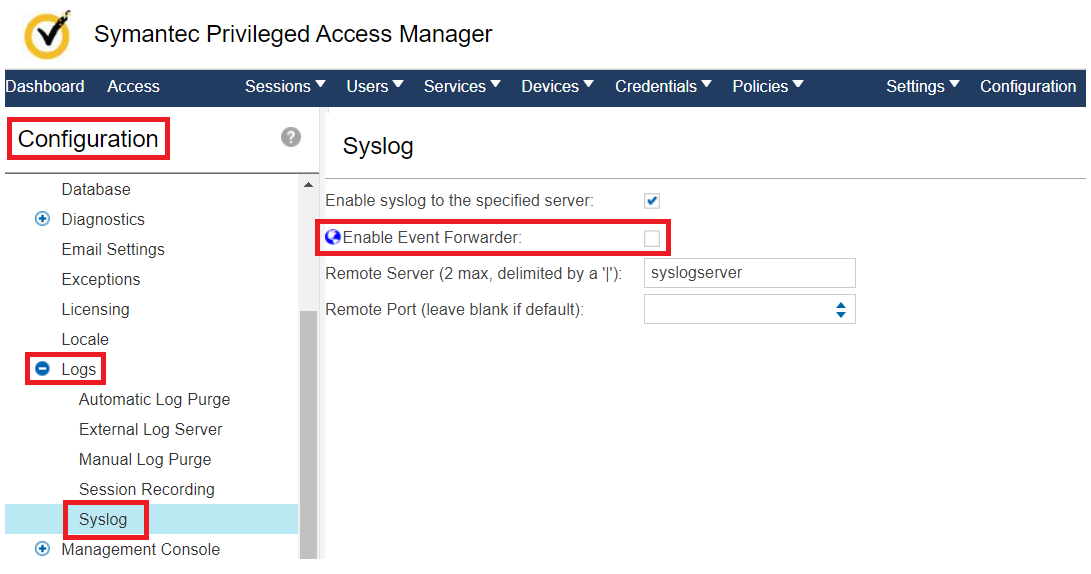The image size is (1091, 574).
Task: Open the Credentials dropdown menu
Action: (x=663, y=86)
